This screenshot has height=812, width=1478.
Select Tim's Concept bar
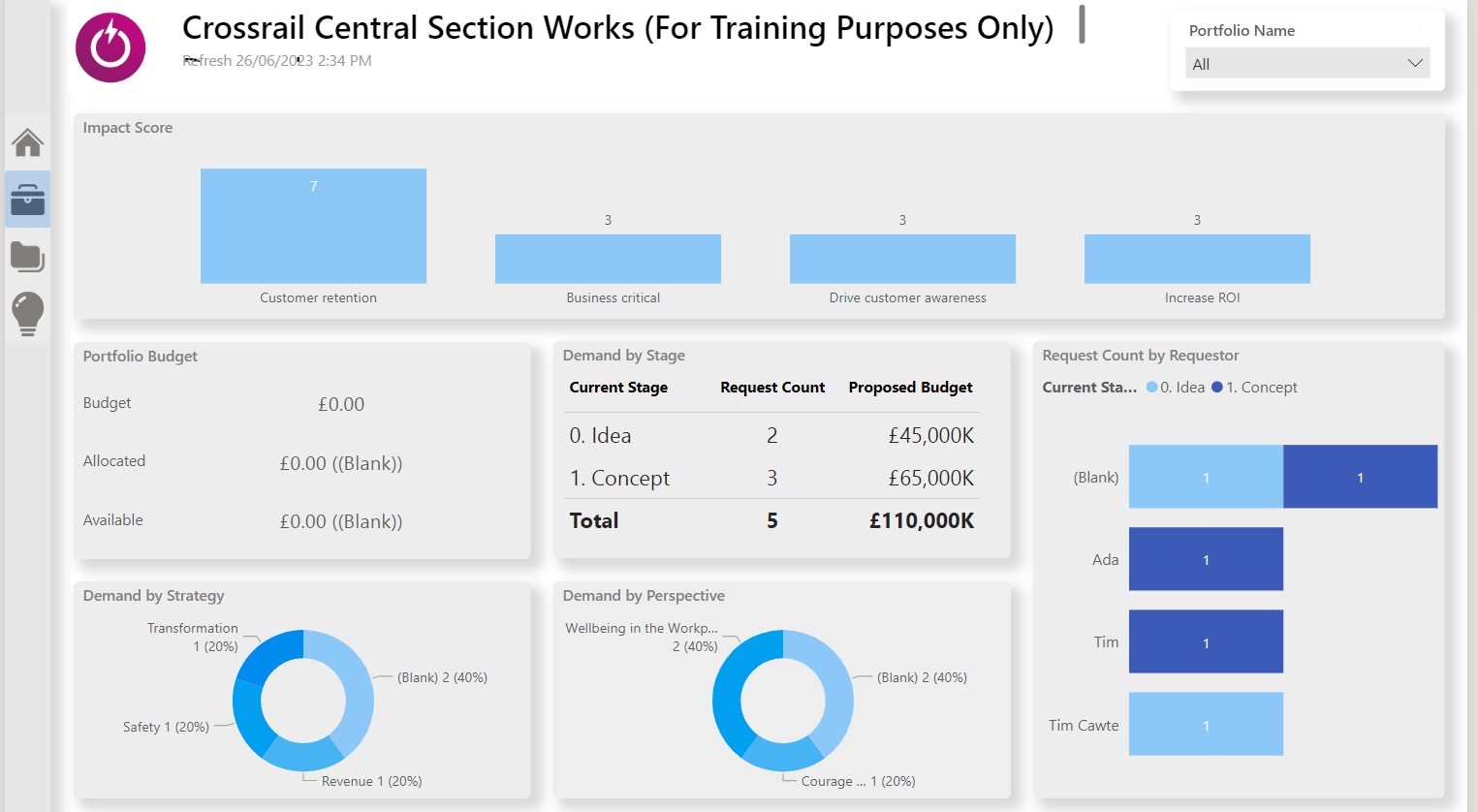pyautogui.click(x=1206, y=641)
